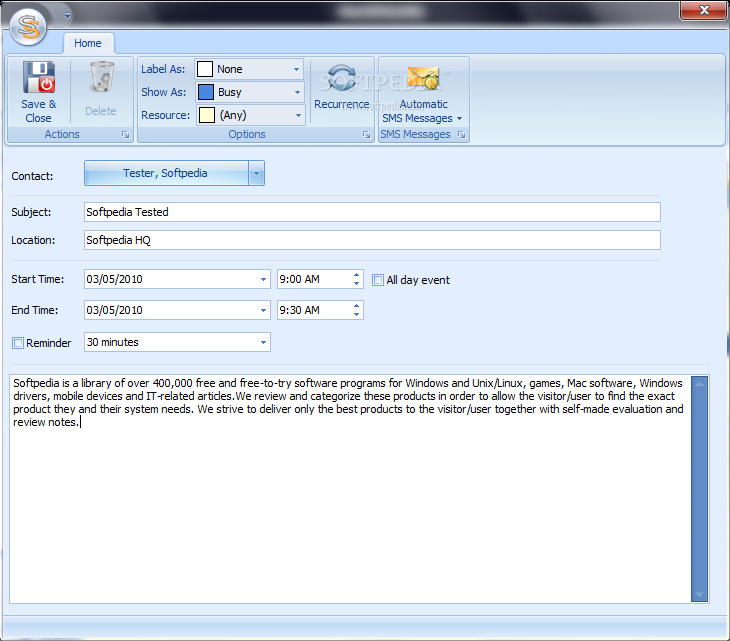The width and height of the screenshot is (730, 641).
Task: Click the Automatic SMS Messages envelope icon
Action: coord(423,78)
